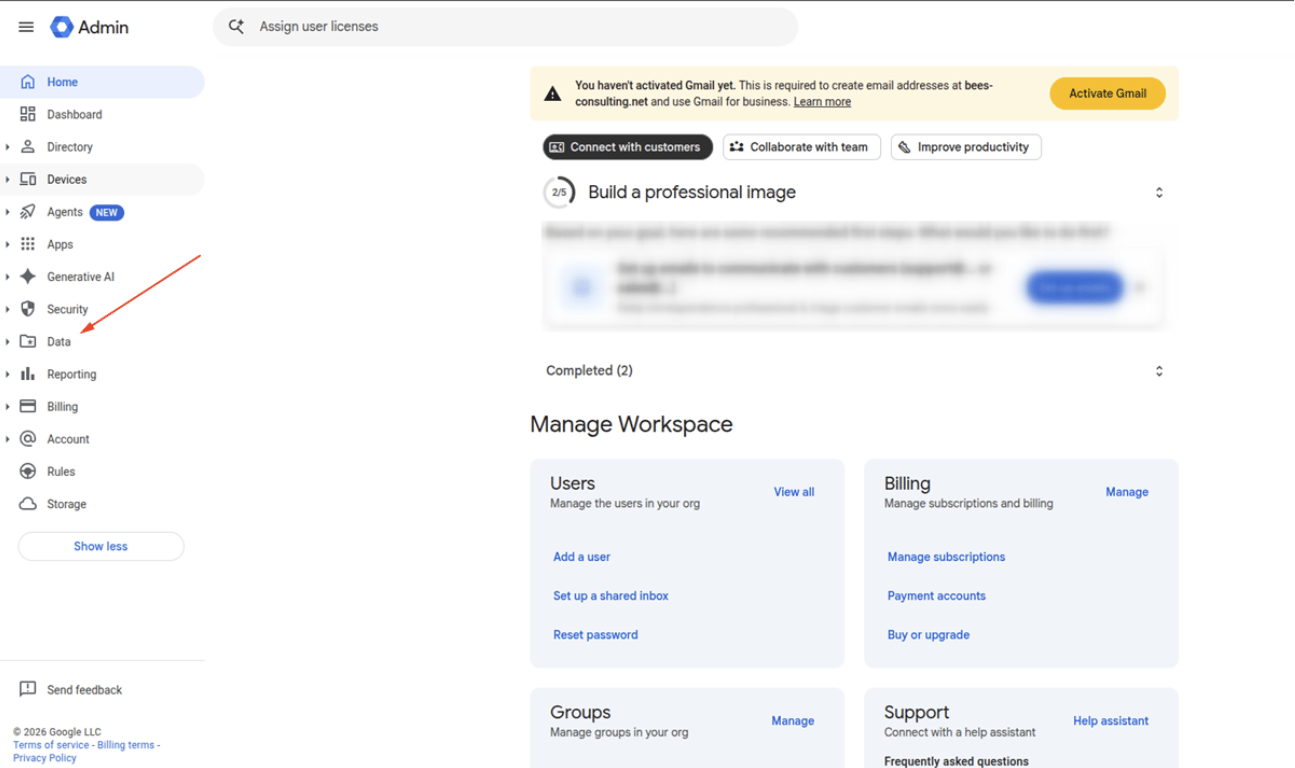Image resolution: width=1295 pixels, height=768 pixels.
Task: Expand the Apps section arrow
Action: (x=8, y=244)
